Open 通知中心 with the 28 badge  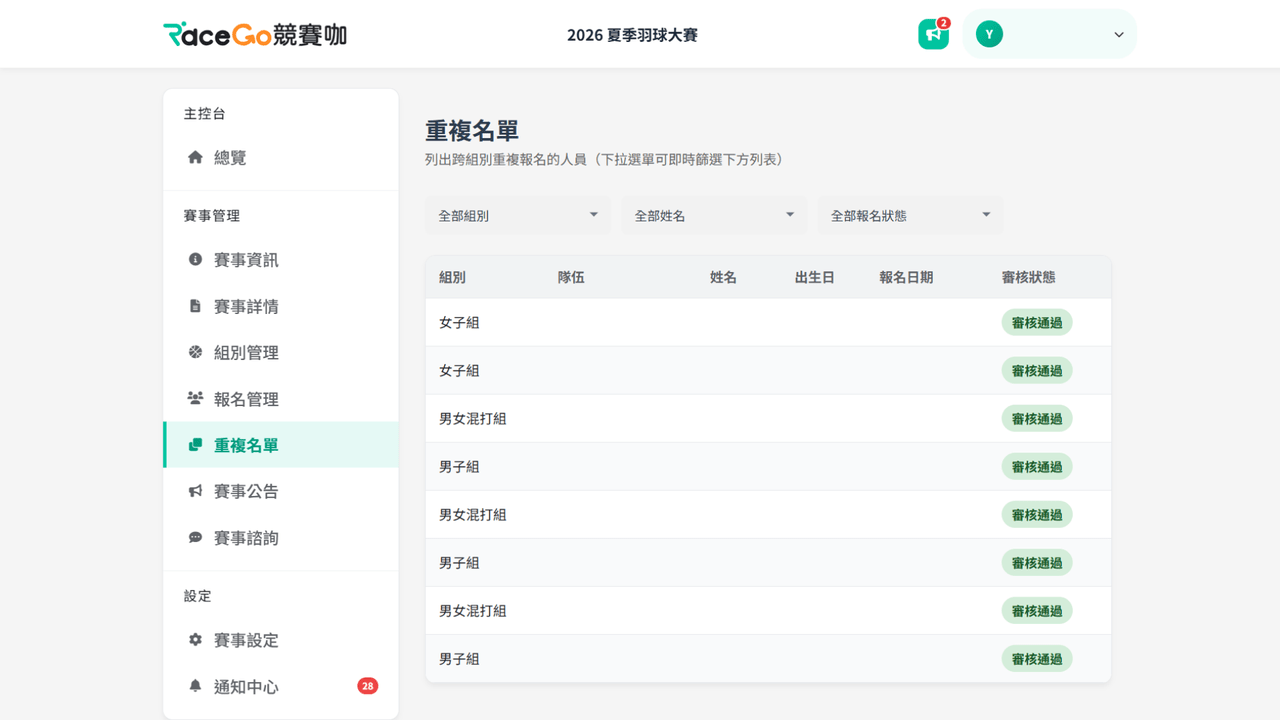281,687
